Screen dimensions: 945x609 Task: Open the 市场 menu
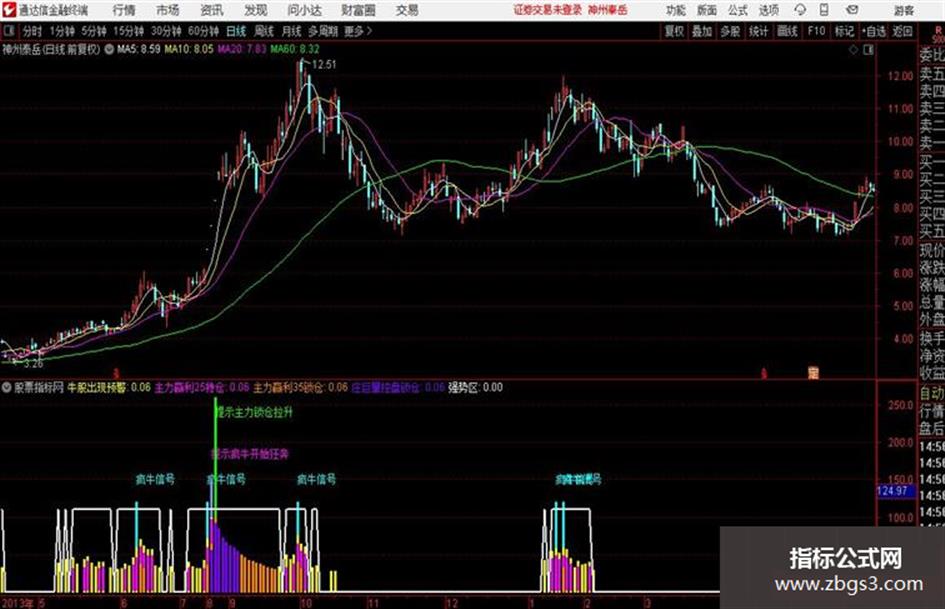(168, 10)
